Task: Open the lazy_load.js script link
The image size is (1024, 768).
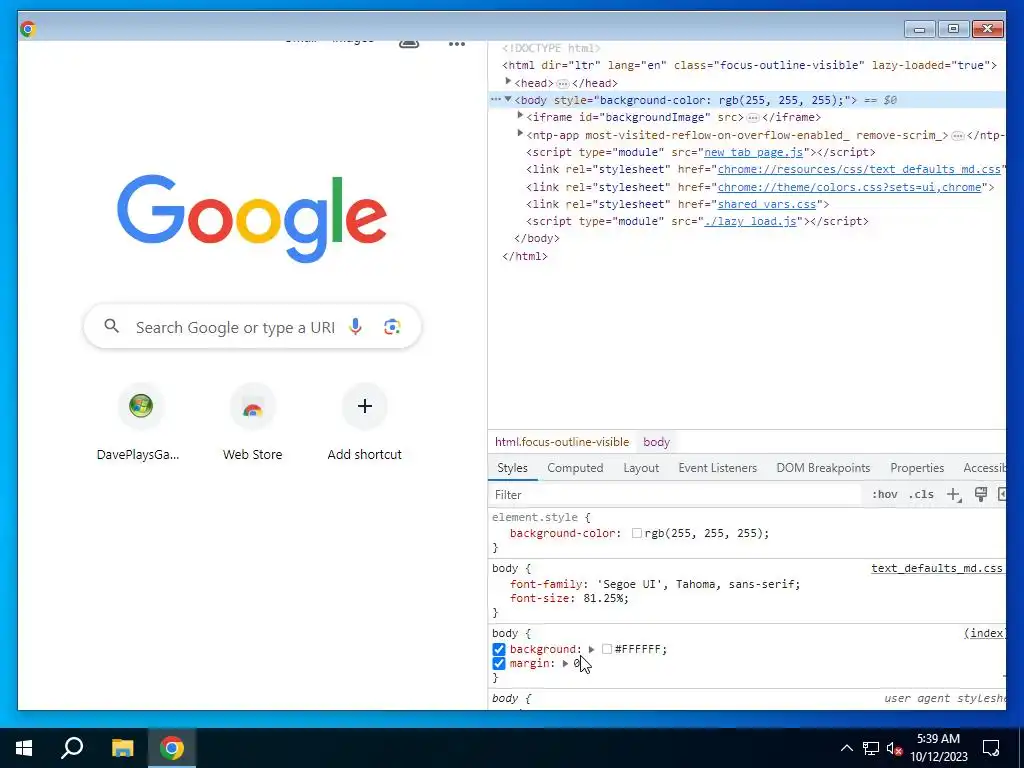Action: click(750, 221)
